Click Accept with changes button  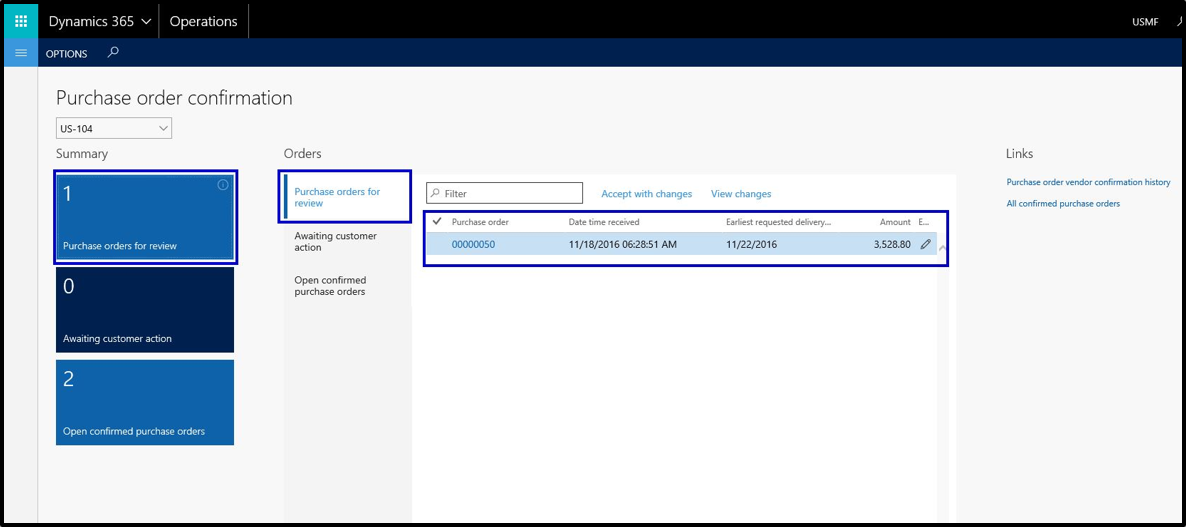[646, 194]
